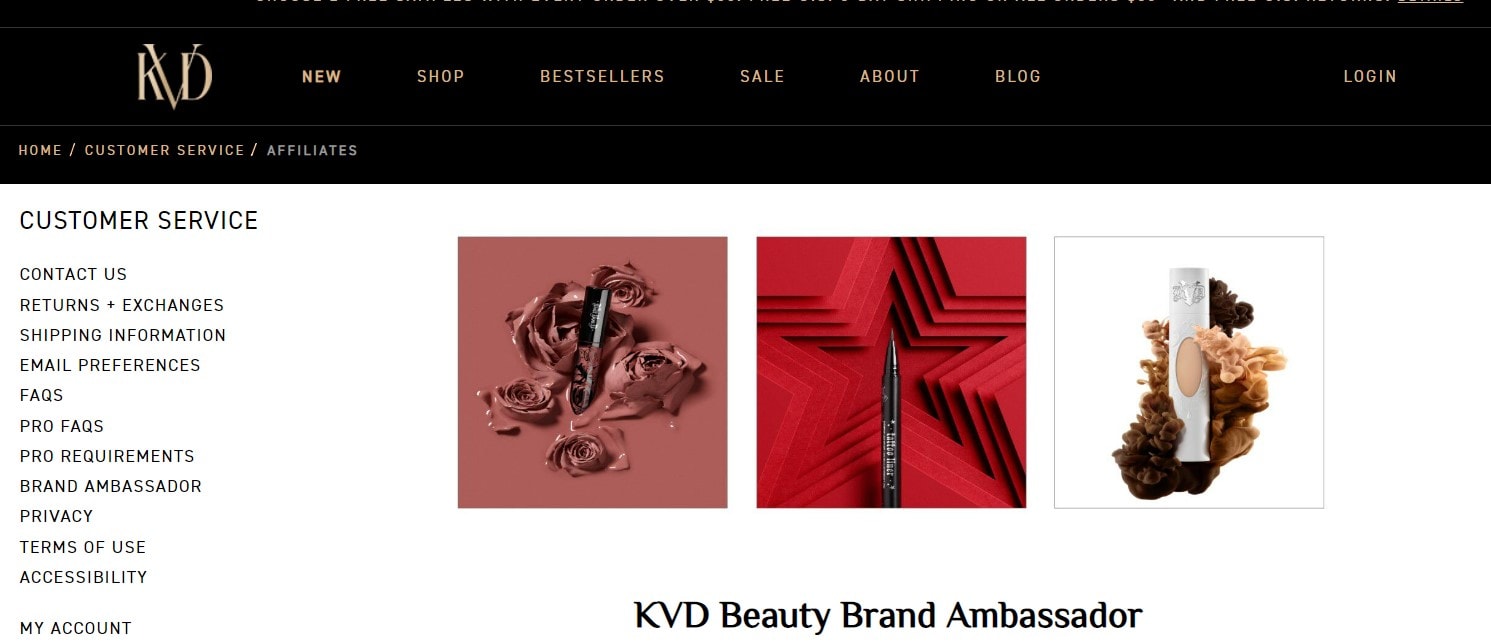Open the SALE section
Image resolution: width=1491 pixels, height=643 pixels.
[762, 76]
